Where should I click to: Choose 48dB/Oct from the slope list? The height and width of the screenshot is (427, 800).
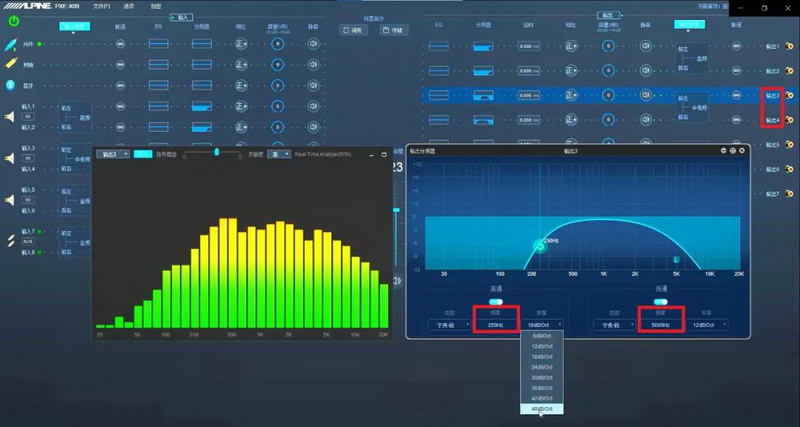tap(542, 409)
